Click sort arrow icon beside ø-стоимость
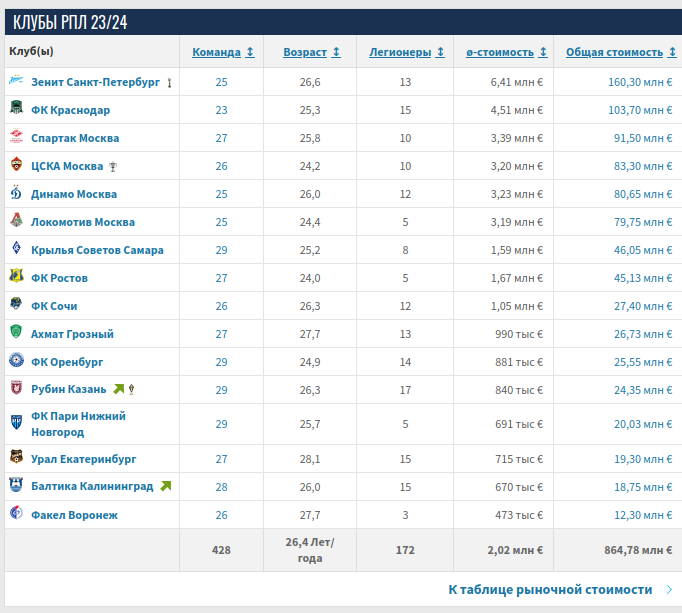682x613 pixels. click(543, 52)
